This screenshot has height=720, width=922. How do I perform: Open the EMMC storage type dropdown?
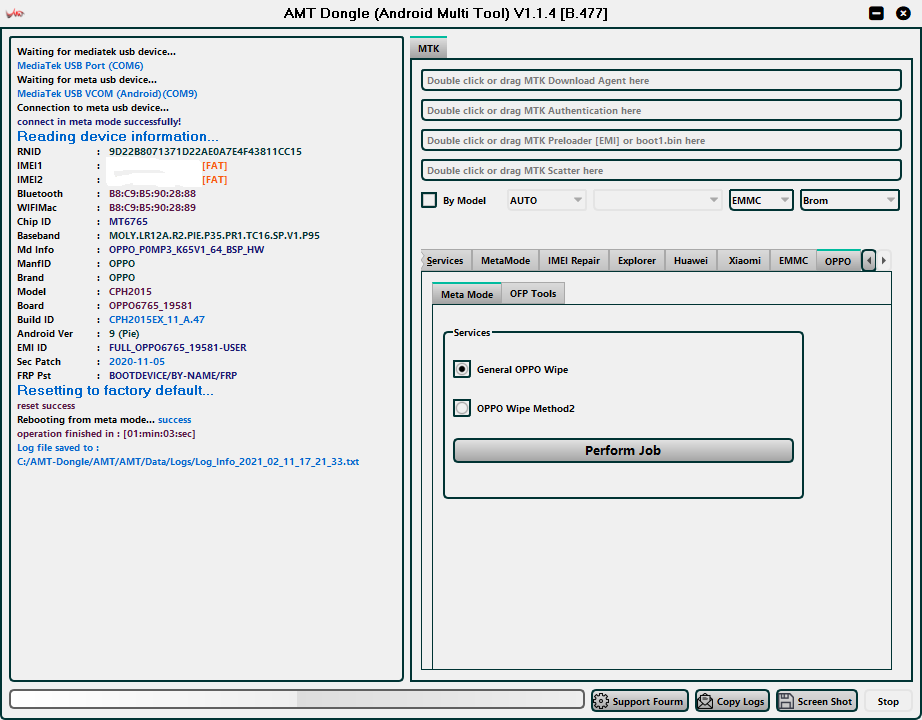tap(761, 201)
